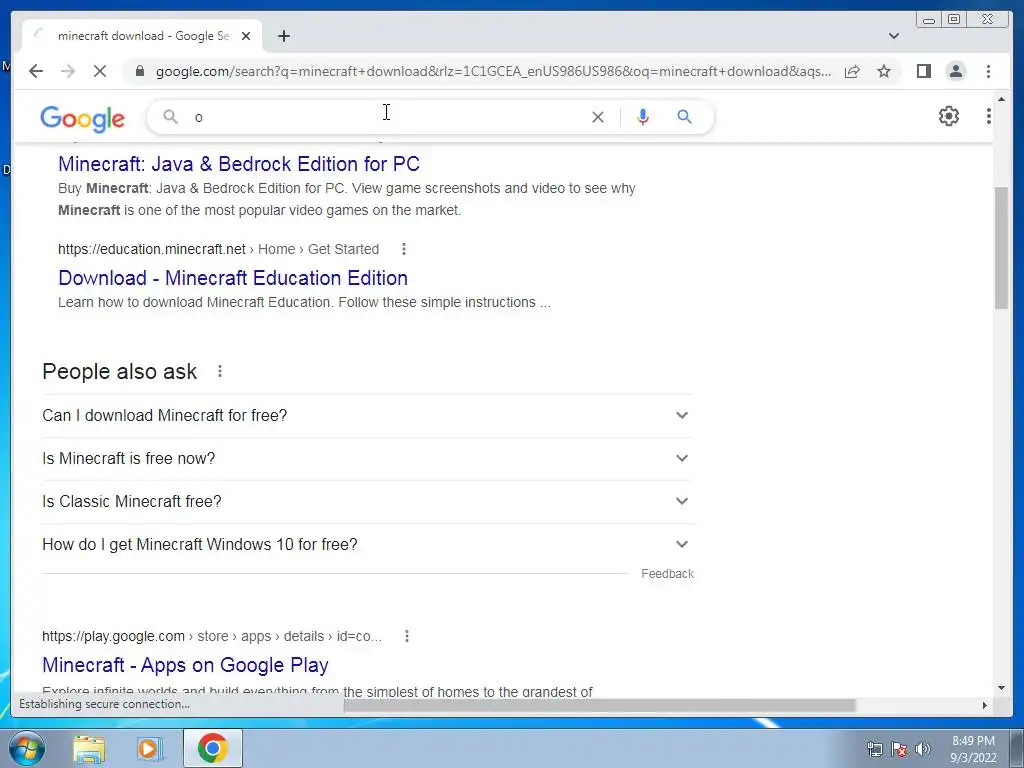Start voice search with the microphone icon
Viewport: 1024px width, 768px height.
(x=643, y=117)
